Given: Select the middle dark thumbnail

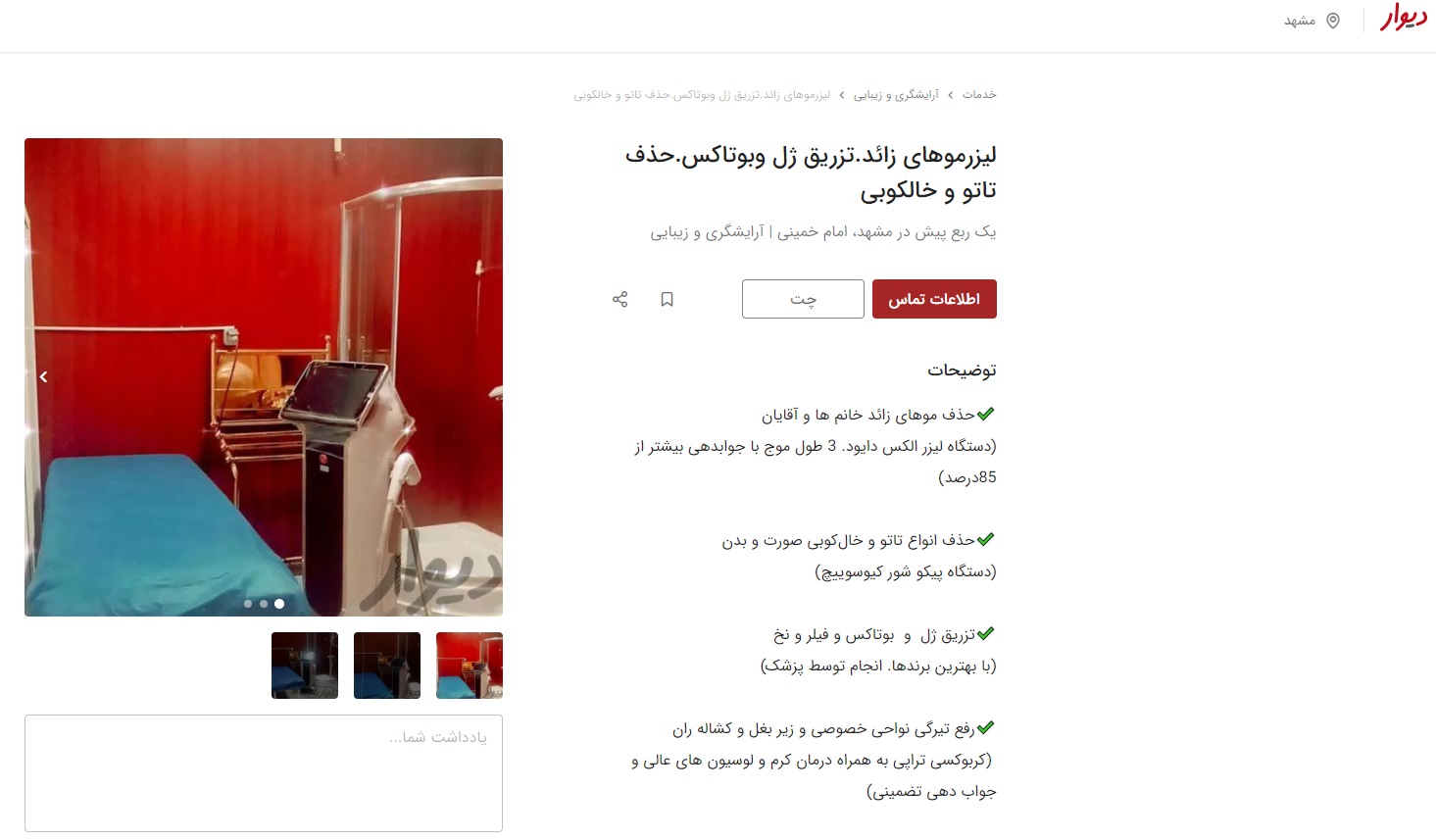Looking at the screenshot, I should (387, 666).
